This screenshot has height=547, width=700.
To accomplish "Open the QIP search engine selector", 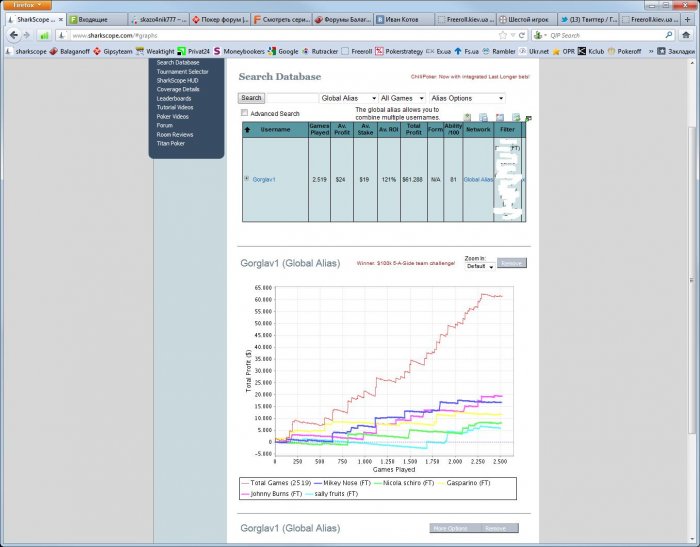I will point(541,35).
